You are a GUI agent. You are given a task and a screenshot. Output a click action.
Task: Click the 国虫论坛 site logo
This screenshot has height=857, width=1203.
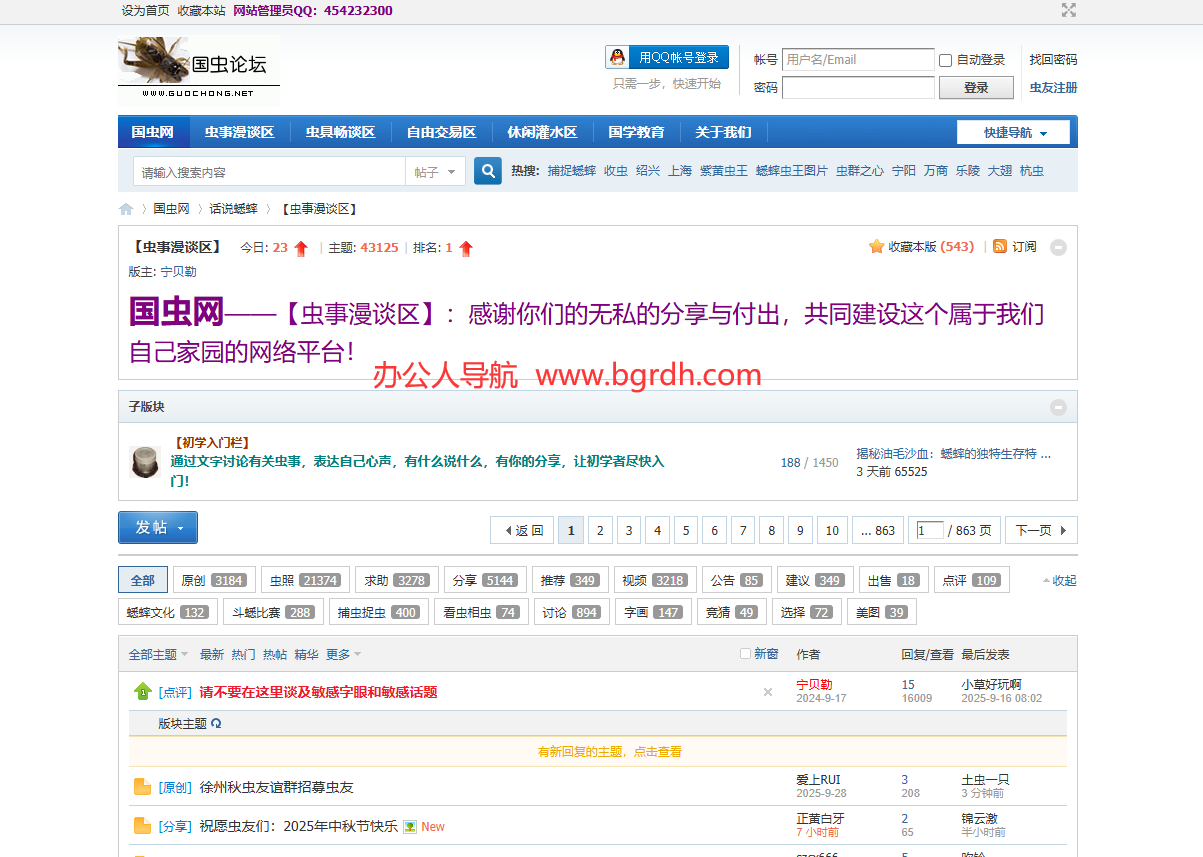pos(199,68)
